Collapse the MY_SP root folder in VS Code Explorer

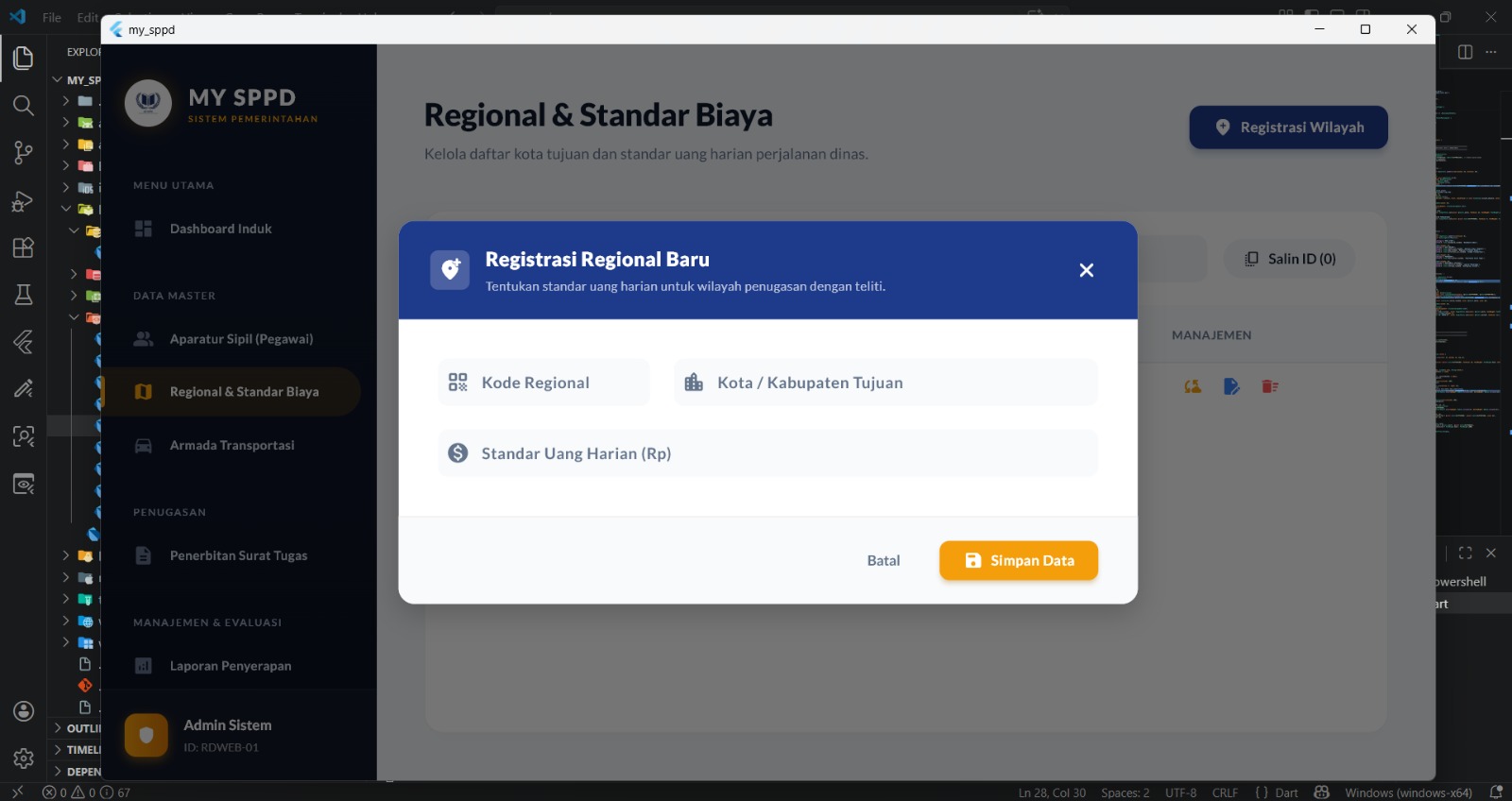pos(58,80)
